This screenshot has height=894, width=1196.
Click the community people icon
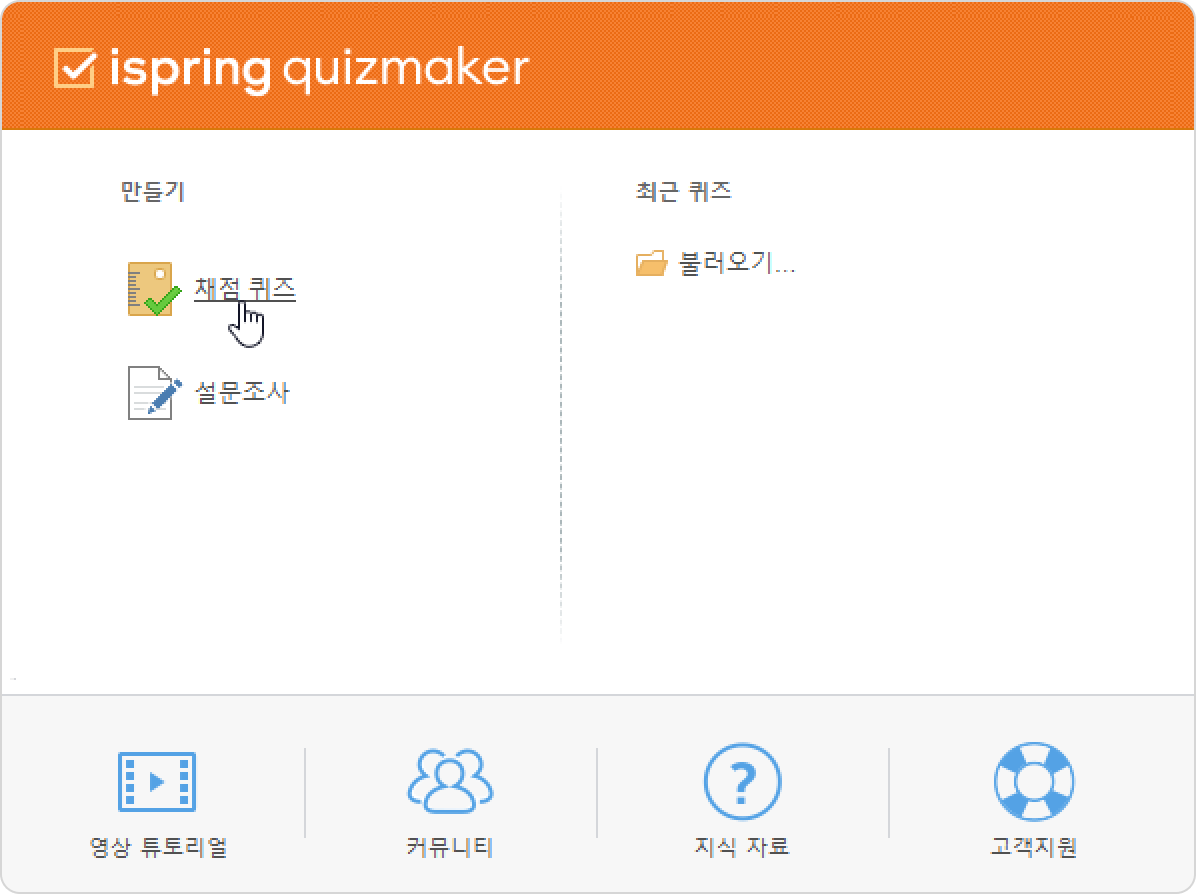click(x=450, y=781)
